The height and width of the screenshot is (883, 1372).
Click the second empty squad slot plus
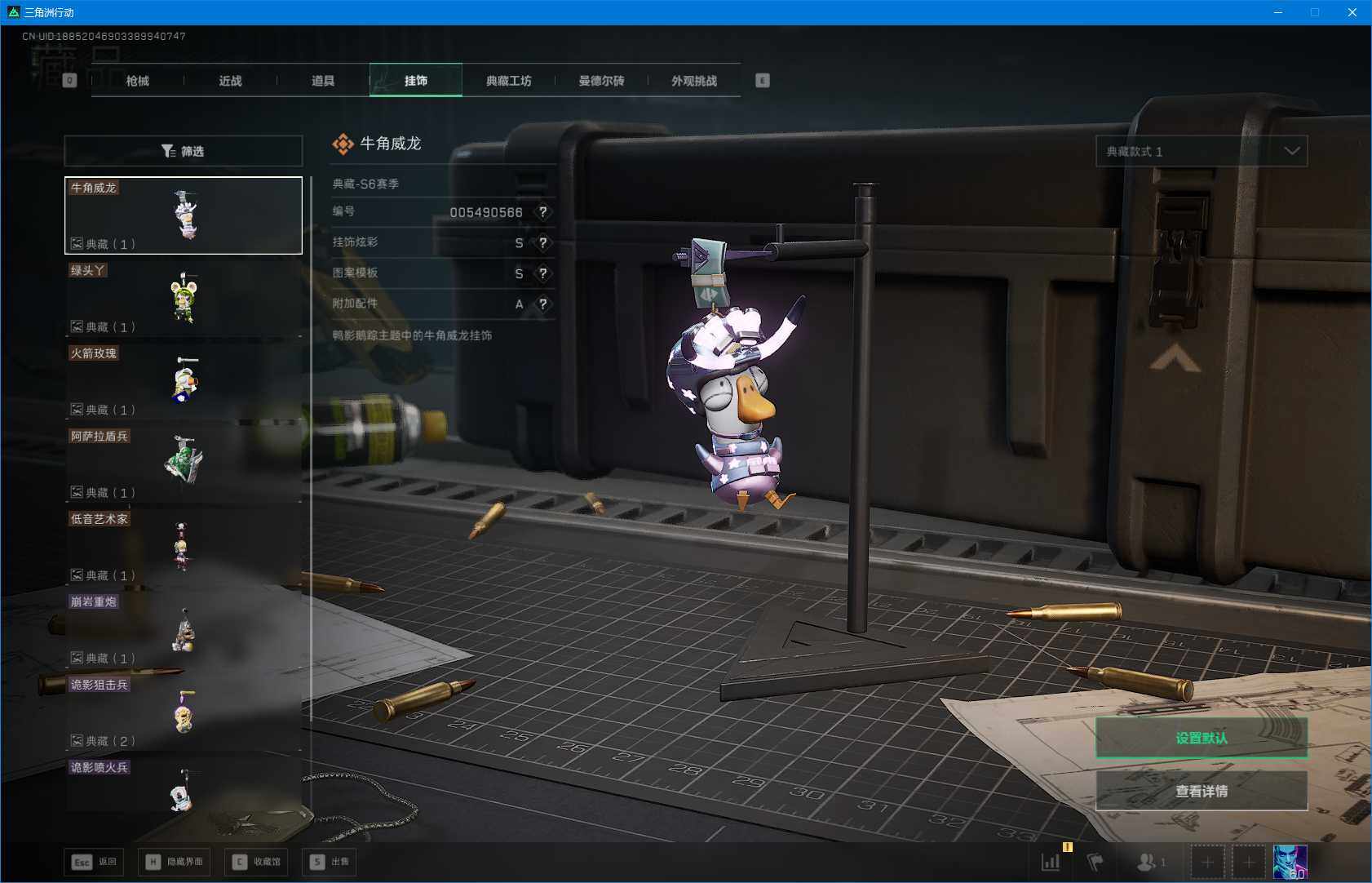[1249, 862]
